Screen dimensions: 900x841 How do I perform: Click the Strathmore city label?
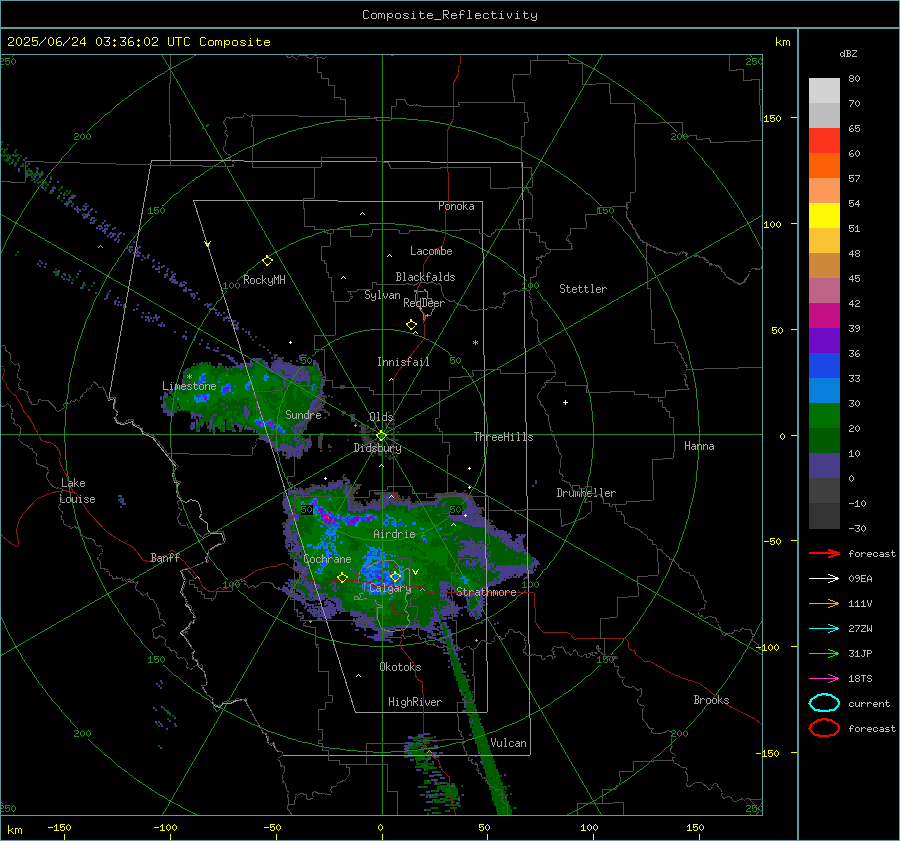coord(486,592)
